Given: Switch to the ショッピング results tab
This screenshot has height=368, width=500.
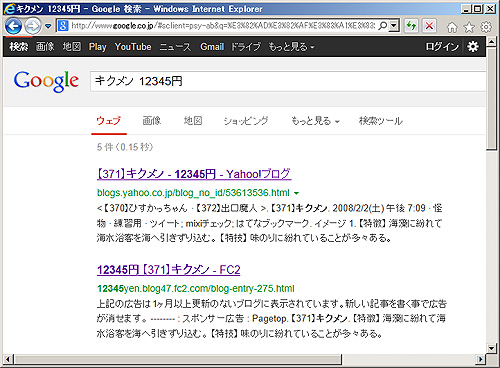Looking at the screenshot, I should pyautogui.click(x=246, y=121).
